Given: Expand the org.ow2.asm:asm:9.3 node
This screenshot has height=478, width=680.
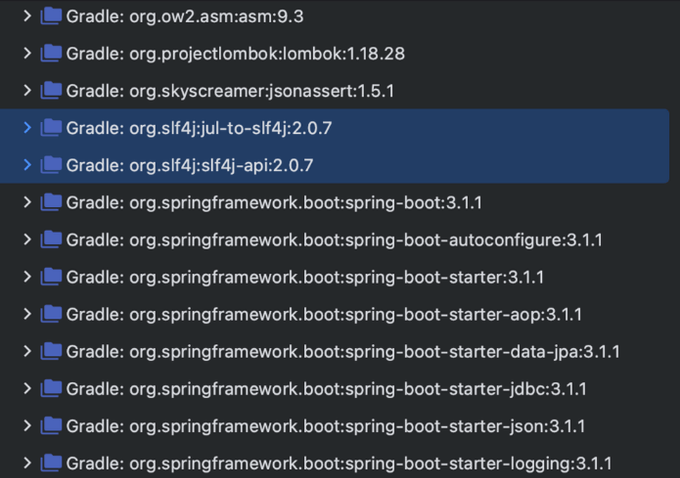Looking at the screenshot, I should point(27,17).
